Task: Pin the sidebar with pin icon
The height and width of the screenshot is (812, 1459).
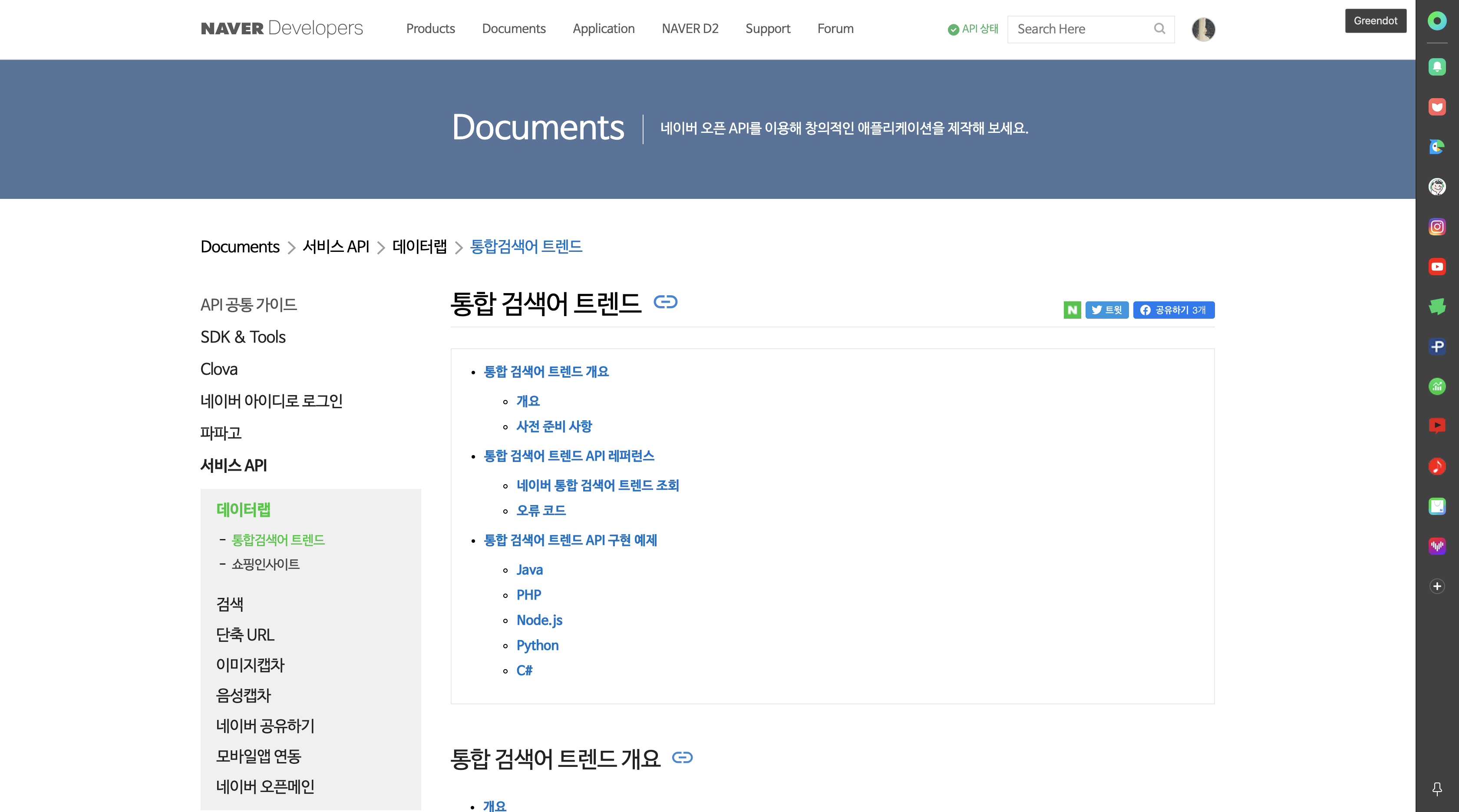Action: (x=1436, y=788)
